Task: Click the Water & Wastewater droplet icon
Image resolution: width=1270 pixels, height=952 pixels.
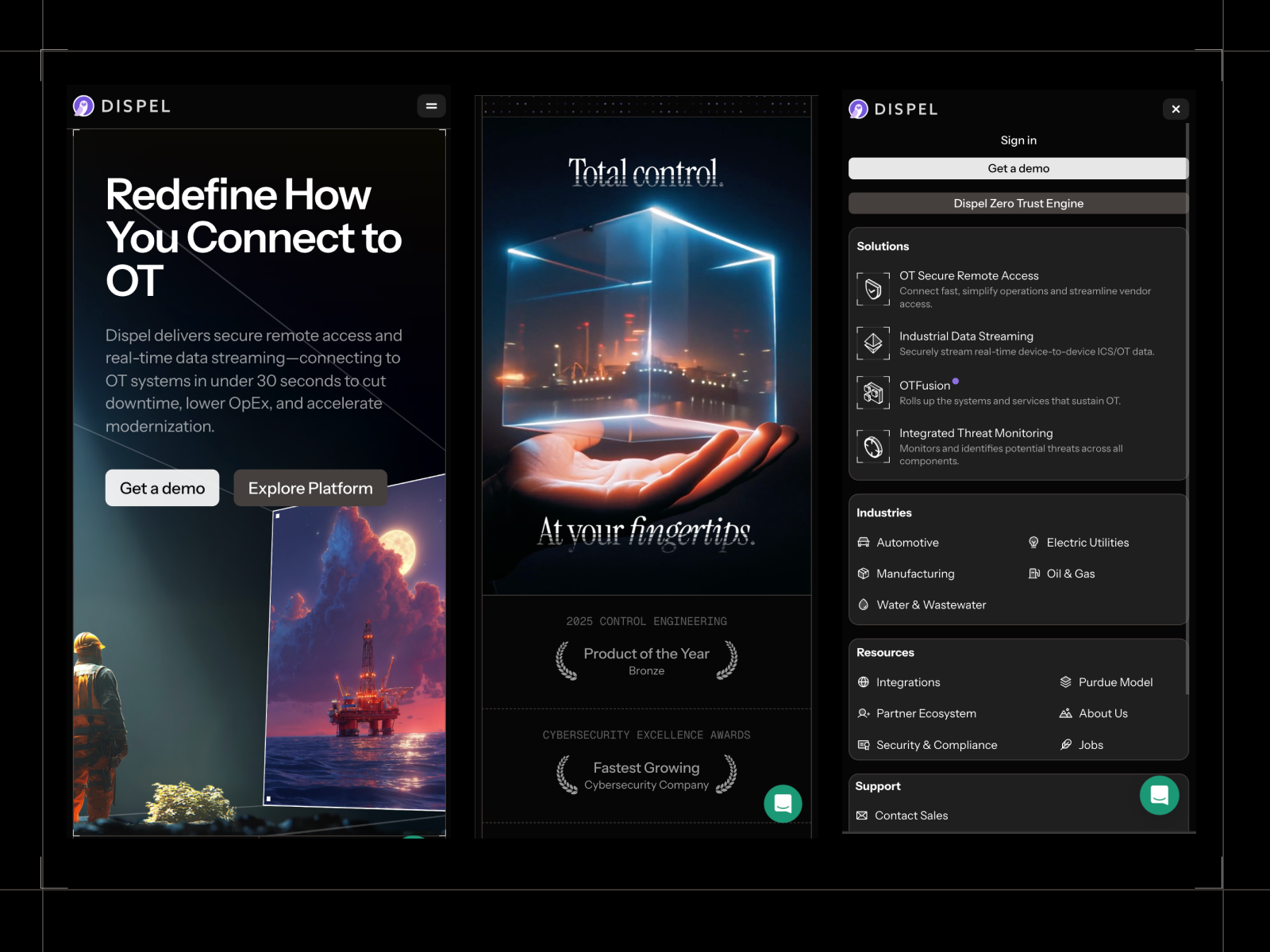Action: point(864,605)
